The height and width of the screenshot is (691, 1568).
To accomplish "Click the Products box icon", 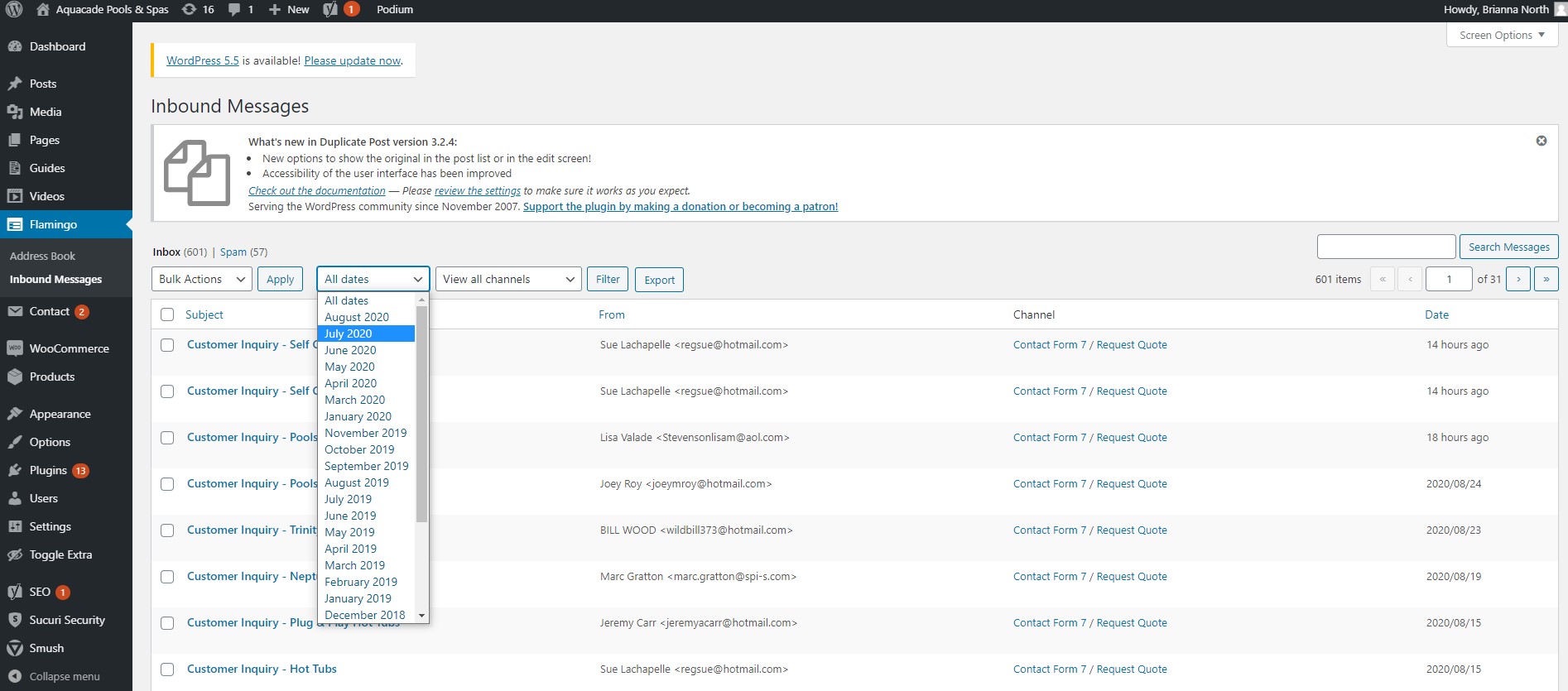I will coord(15,377).
